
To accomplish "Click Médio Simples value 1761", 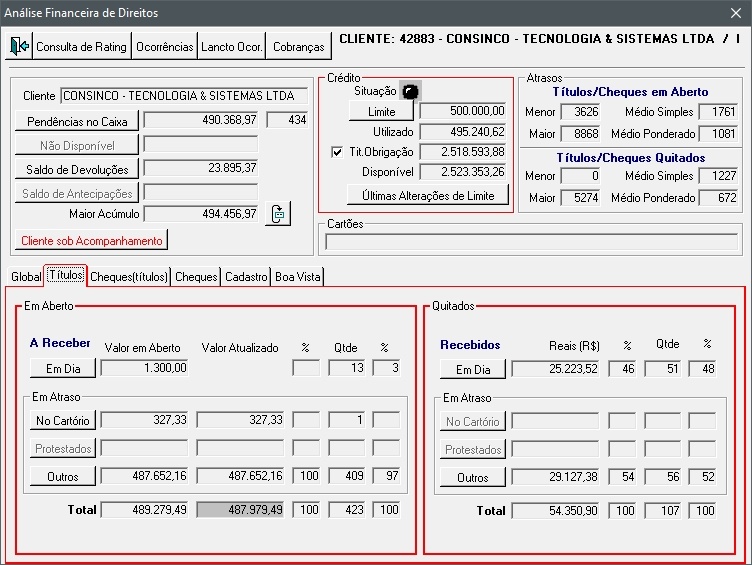I will click(718, 112).
